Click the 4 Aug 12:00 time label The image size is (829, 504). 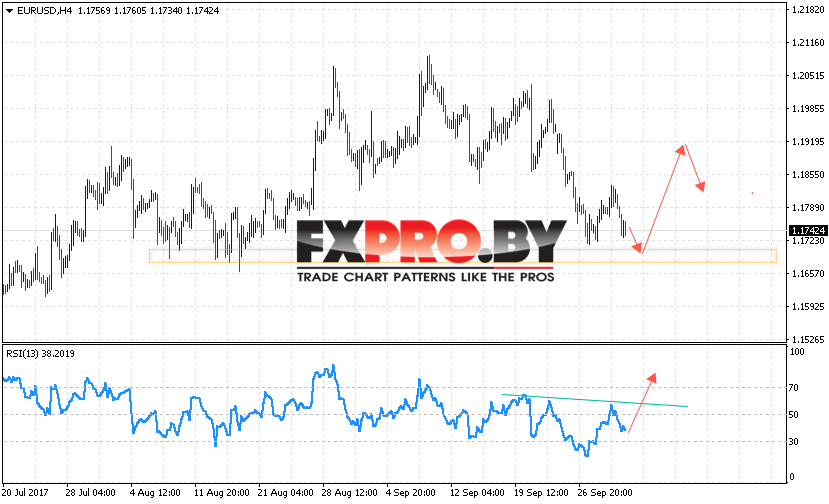pyautogui.click(x=155, y=492)
